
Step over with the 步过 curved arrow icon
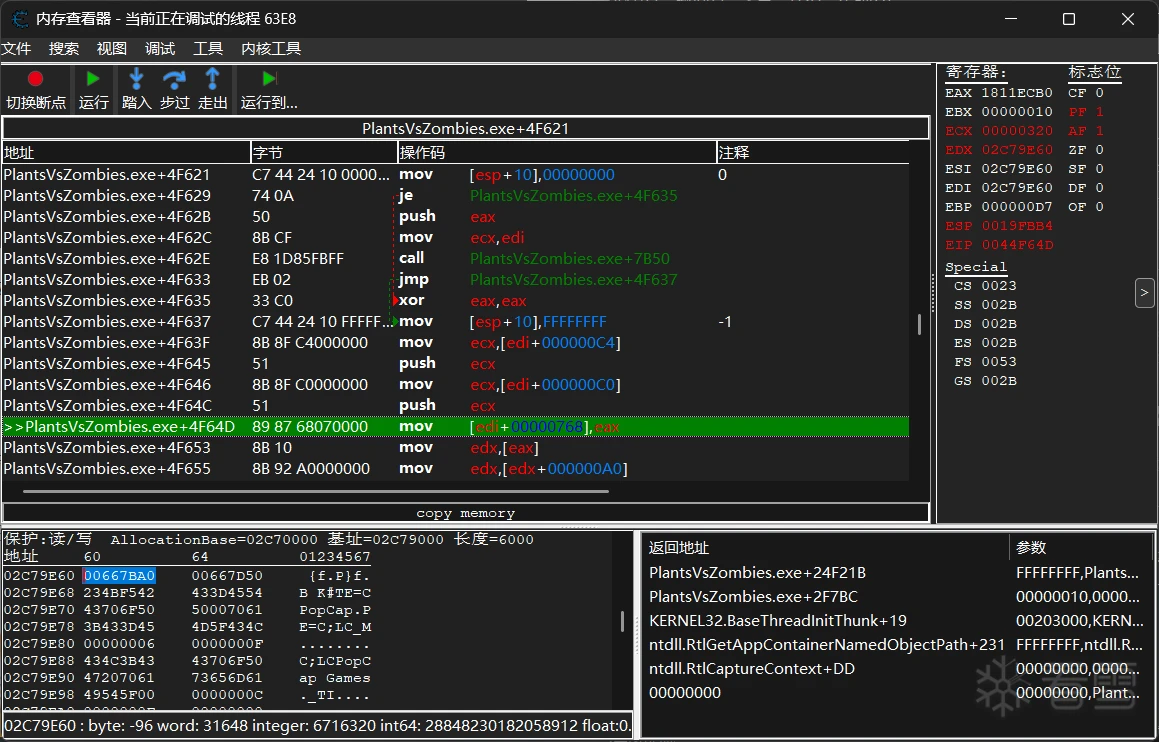tap(174, 78)
